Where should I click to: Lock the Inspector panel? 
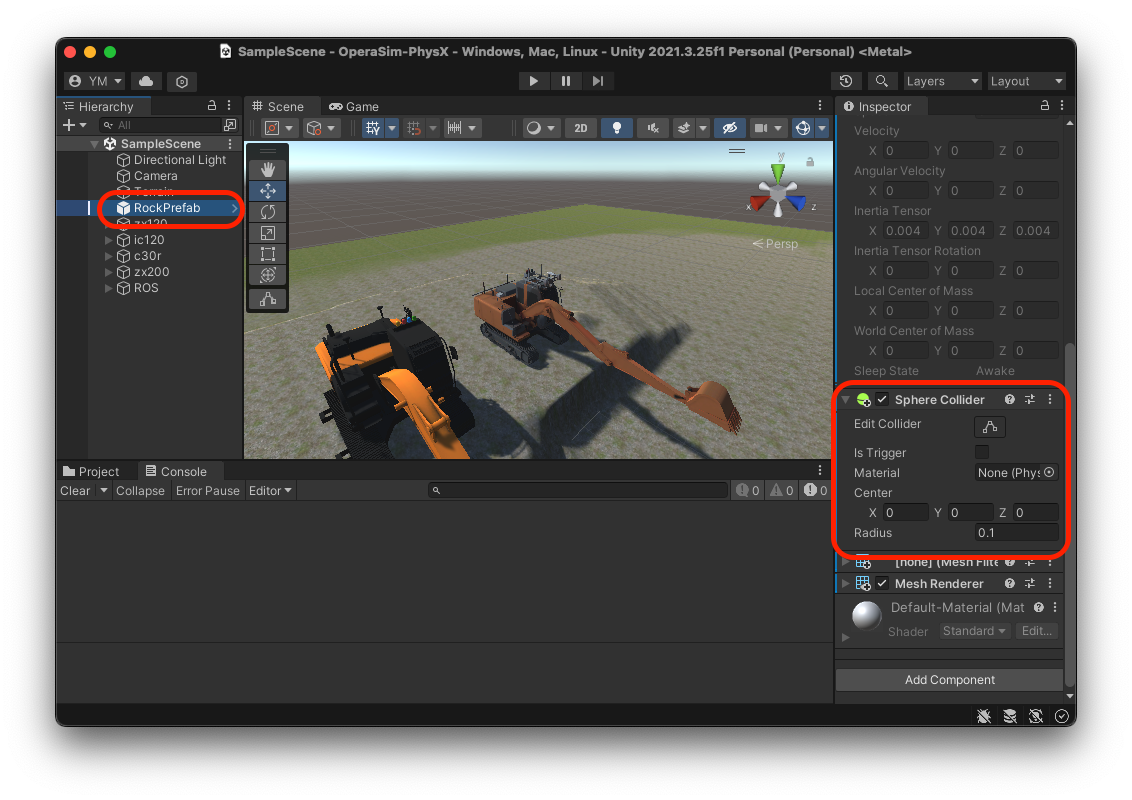click(x=1044, y=105)
